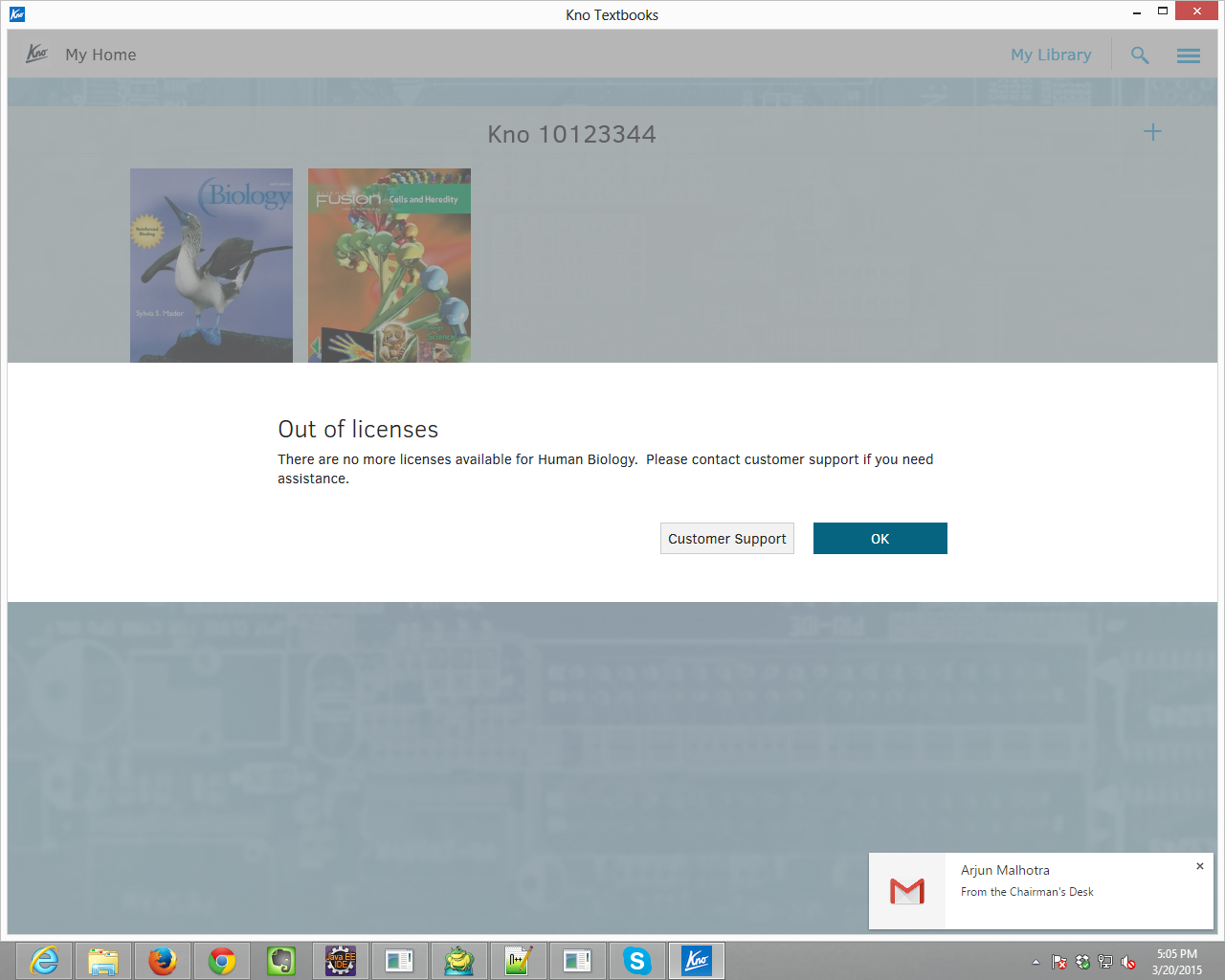Open the Biology textbook cover
The image size is (1225, 980).
pos(212,265)
